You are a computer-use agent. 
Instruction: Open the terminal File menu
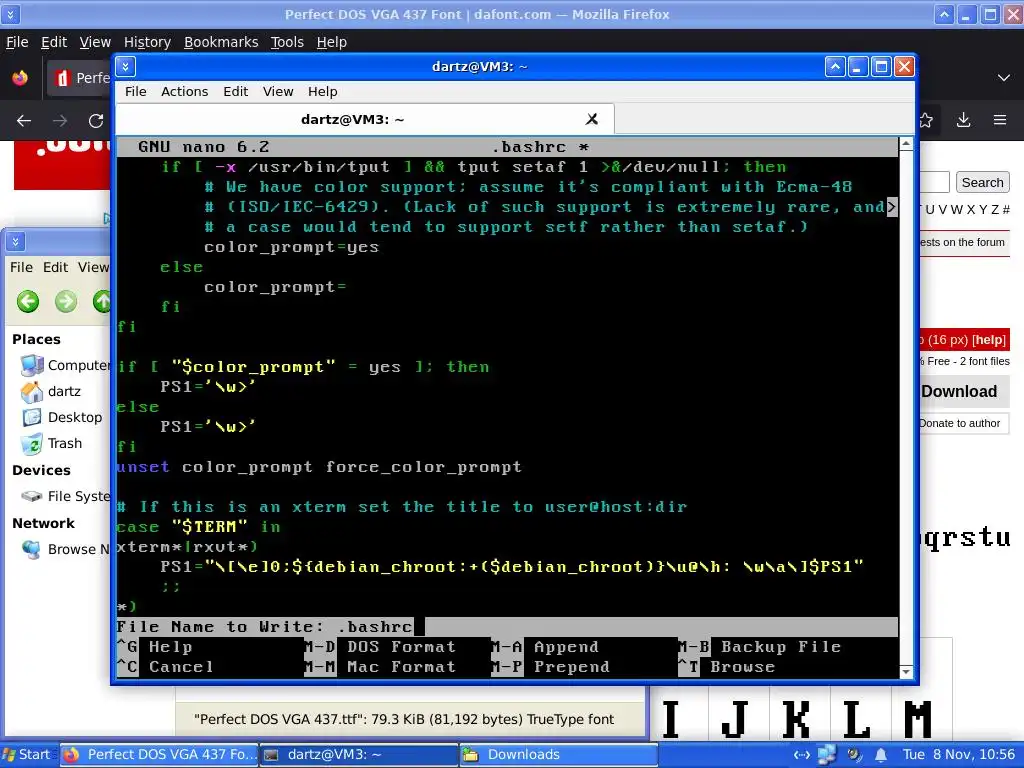(x=136, y=91)
